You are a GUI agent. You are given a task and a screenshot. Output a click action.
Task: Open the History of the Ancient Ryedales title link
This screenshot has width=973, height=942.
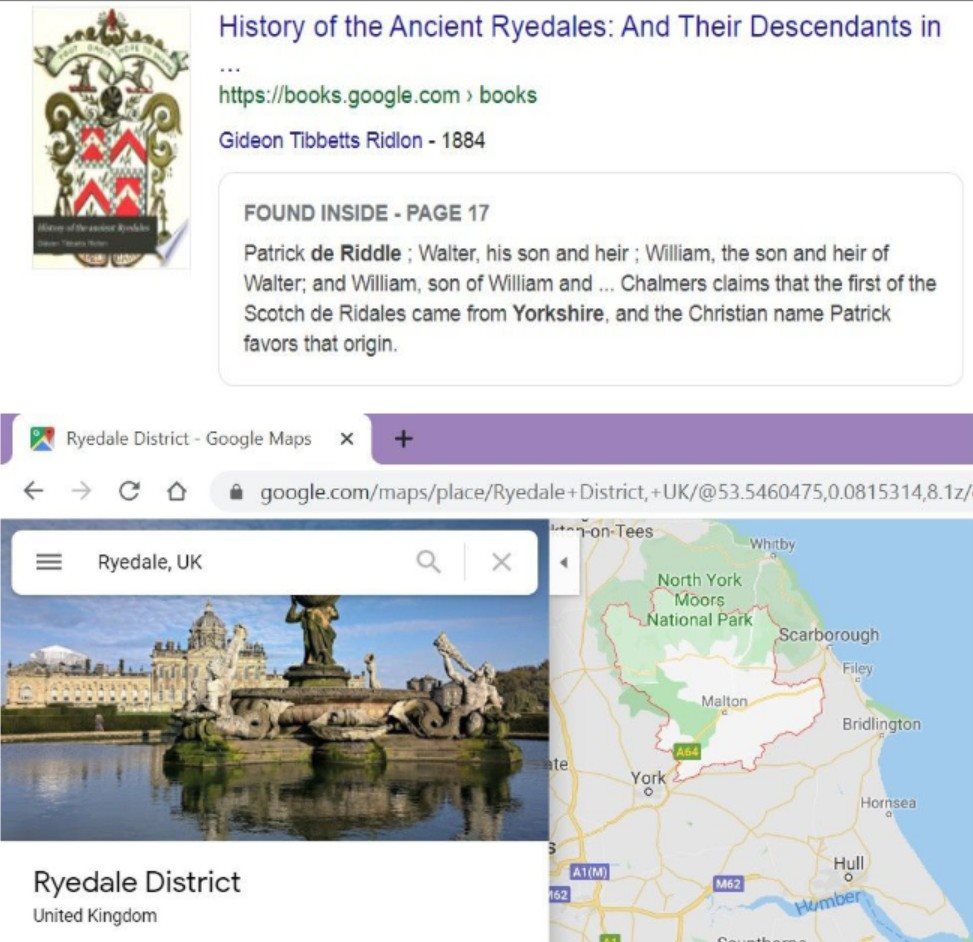click(x=580, y=28)
